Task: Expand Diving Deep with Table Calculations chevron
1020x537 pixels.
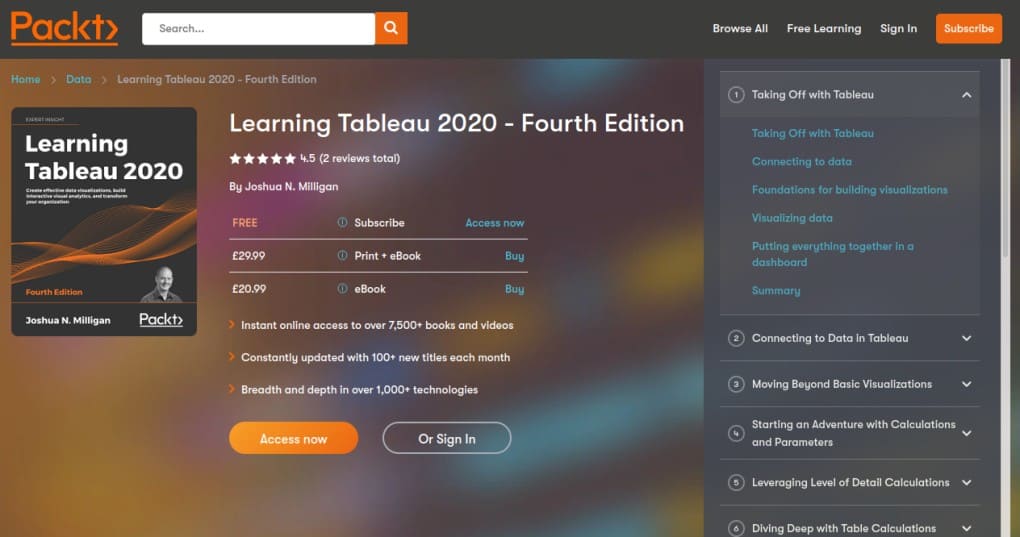Action: pos(967,529)
